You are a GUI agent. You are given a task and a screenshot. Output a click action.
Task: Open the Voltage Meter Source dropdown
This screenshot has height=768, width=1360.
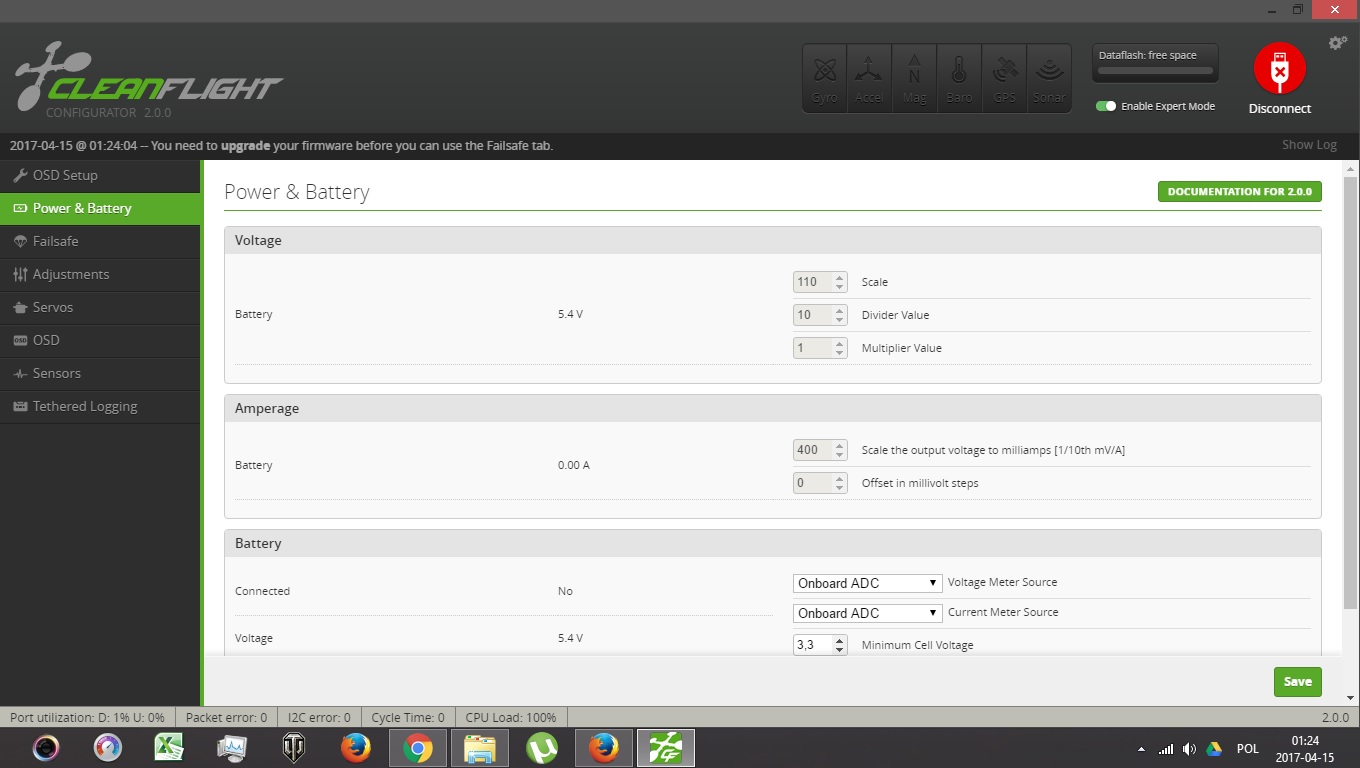click(868, 583)
